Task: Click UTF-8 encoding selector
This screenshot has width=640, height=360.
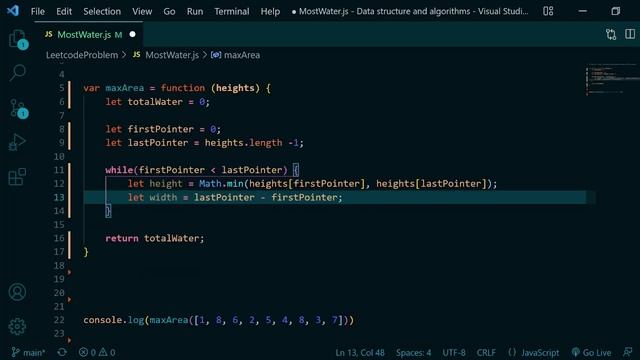Action: [454, 352]
